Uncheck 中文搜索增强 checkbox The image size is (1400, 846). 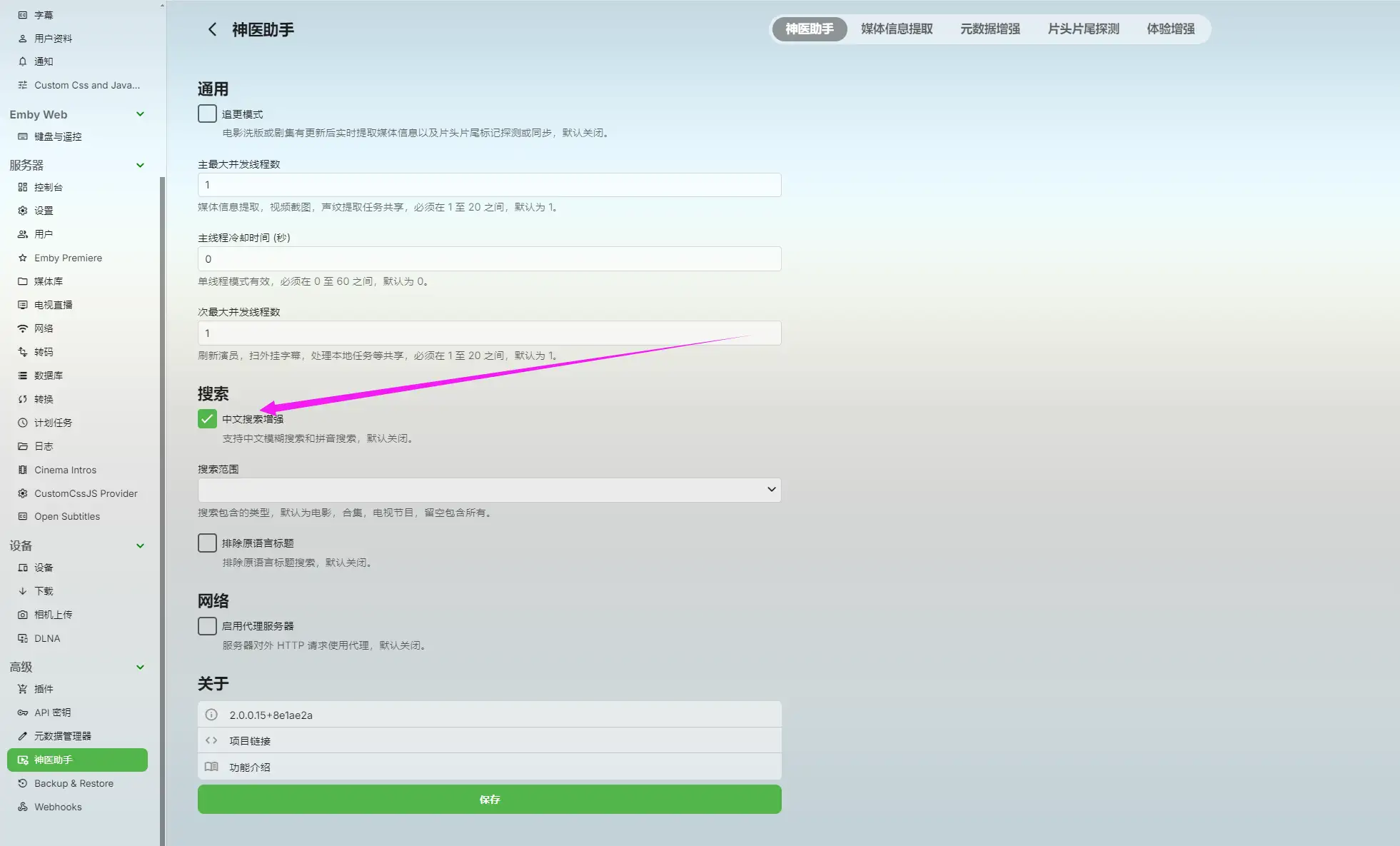click(207, 418)
